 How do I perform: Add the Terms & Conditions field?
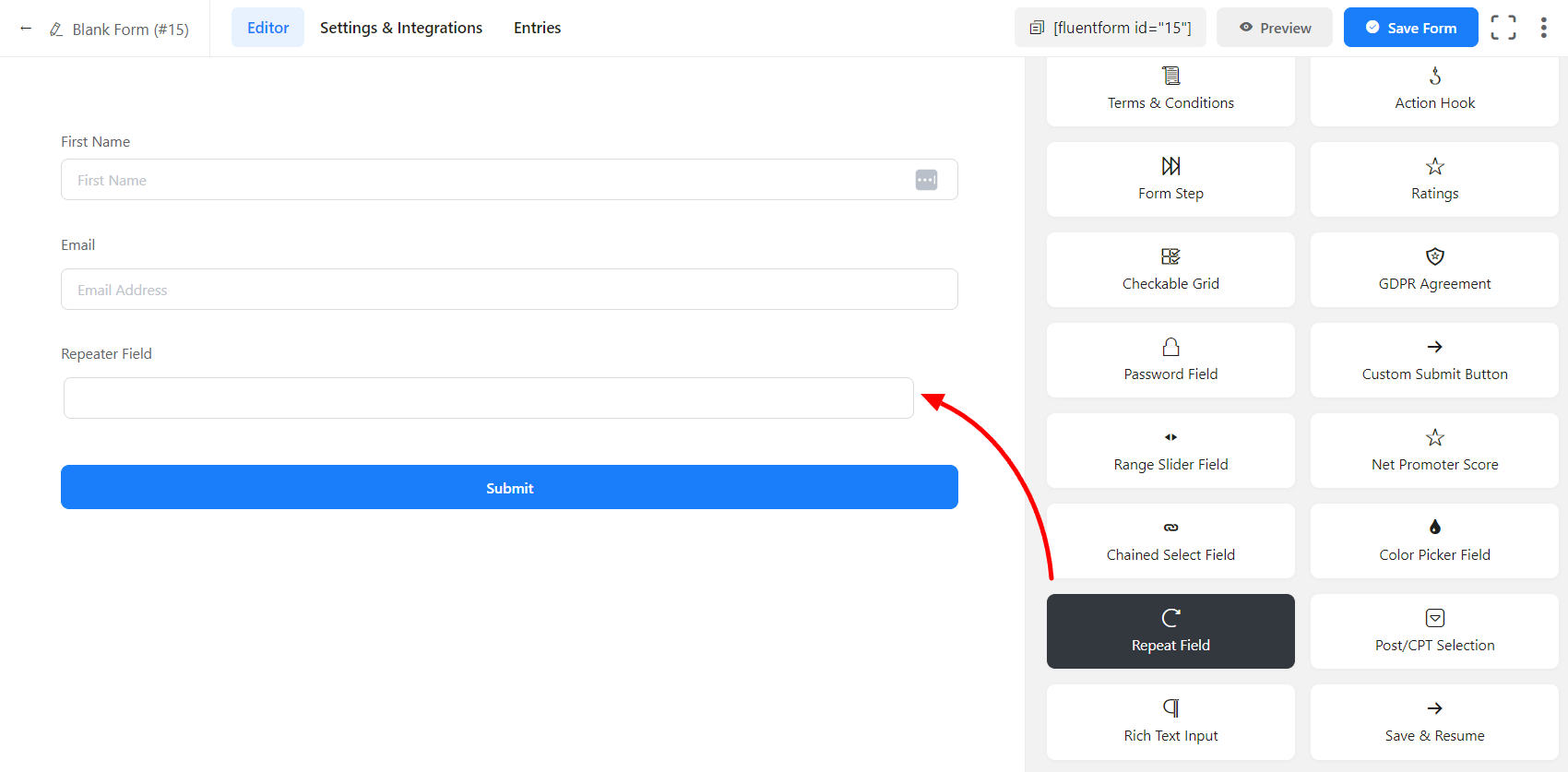coord(1170,89)
